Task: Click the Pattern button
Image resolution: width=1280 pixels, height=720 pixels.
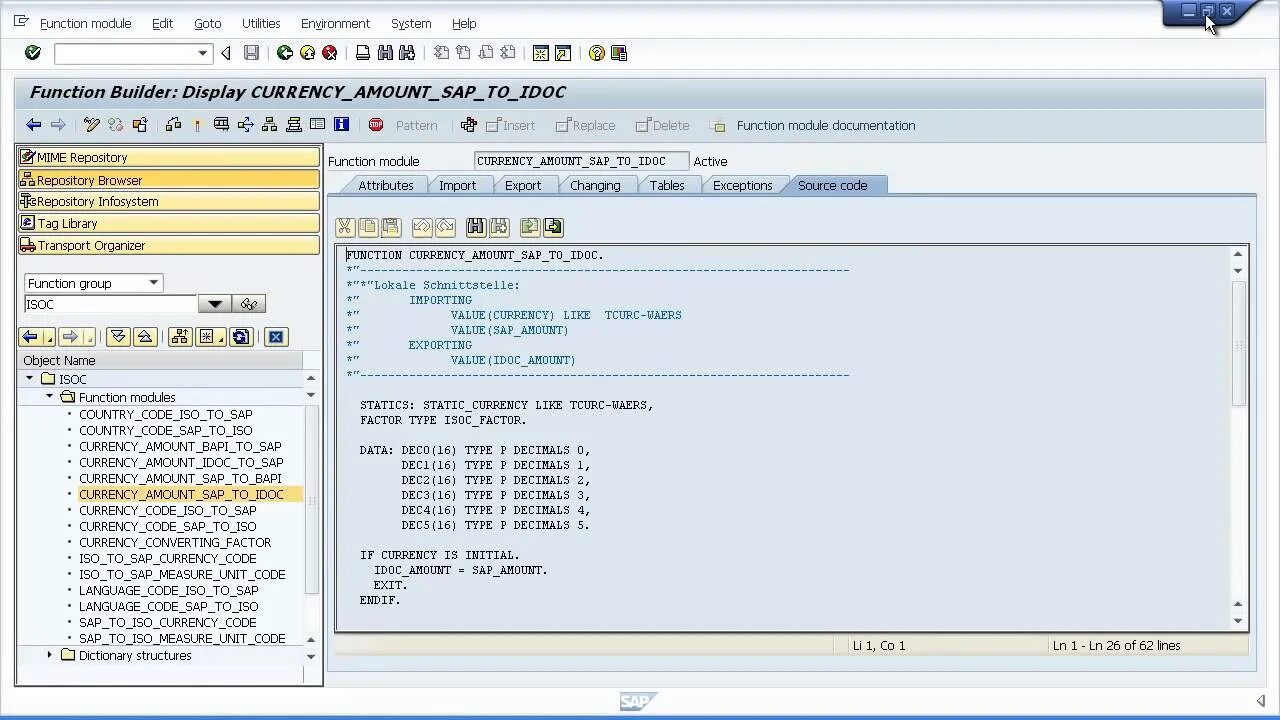Action: click(x=417, y=125)
